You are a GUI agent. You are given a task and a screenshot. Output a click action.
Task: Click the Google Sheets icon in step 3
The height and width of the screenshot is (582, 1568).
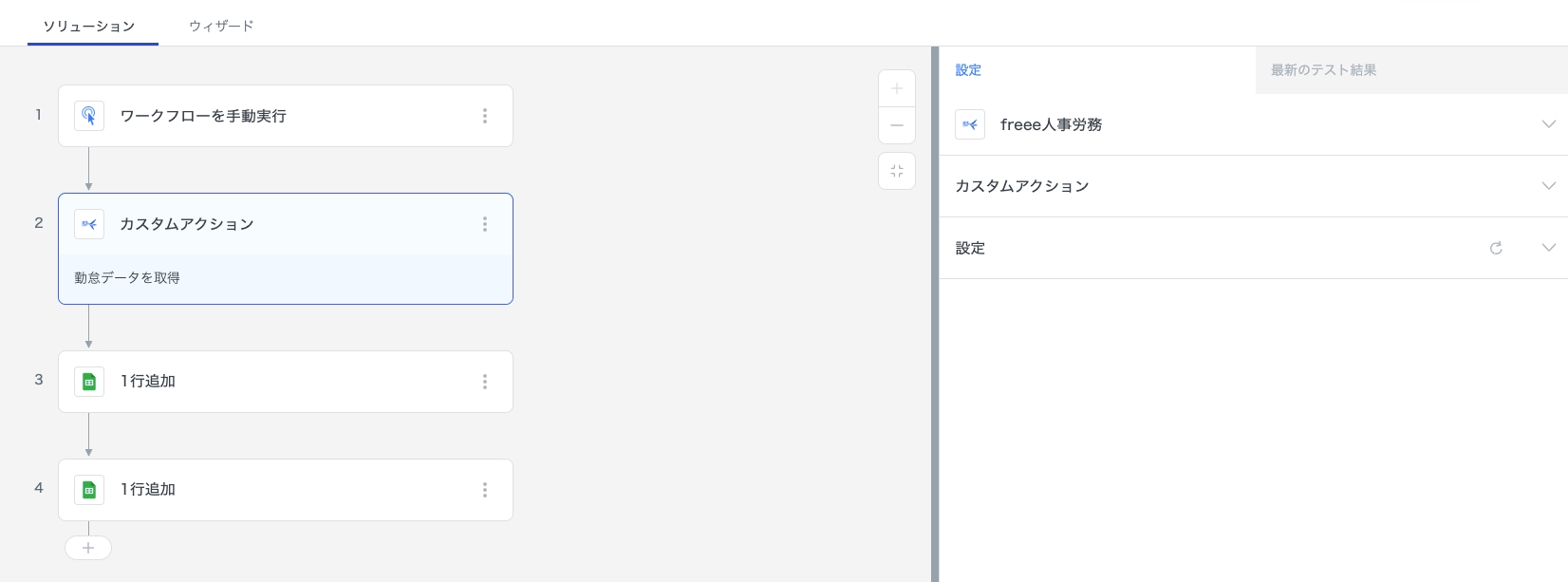click(89, 382)
